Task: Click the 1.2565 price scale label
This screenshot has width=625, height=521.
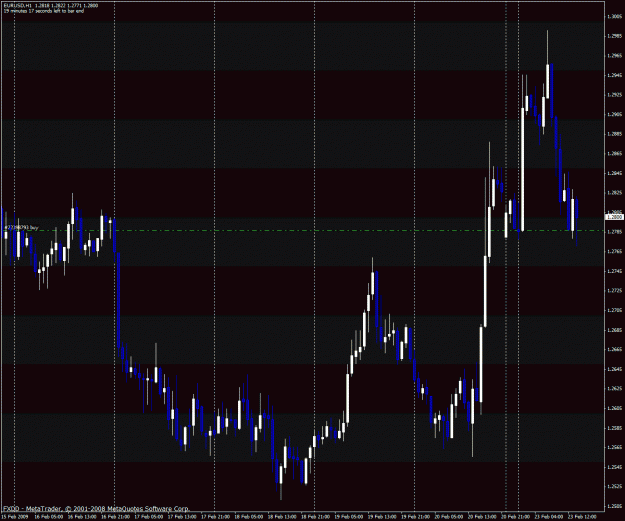Action: [615, 447]
